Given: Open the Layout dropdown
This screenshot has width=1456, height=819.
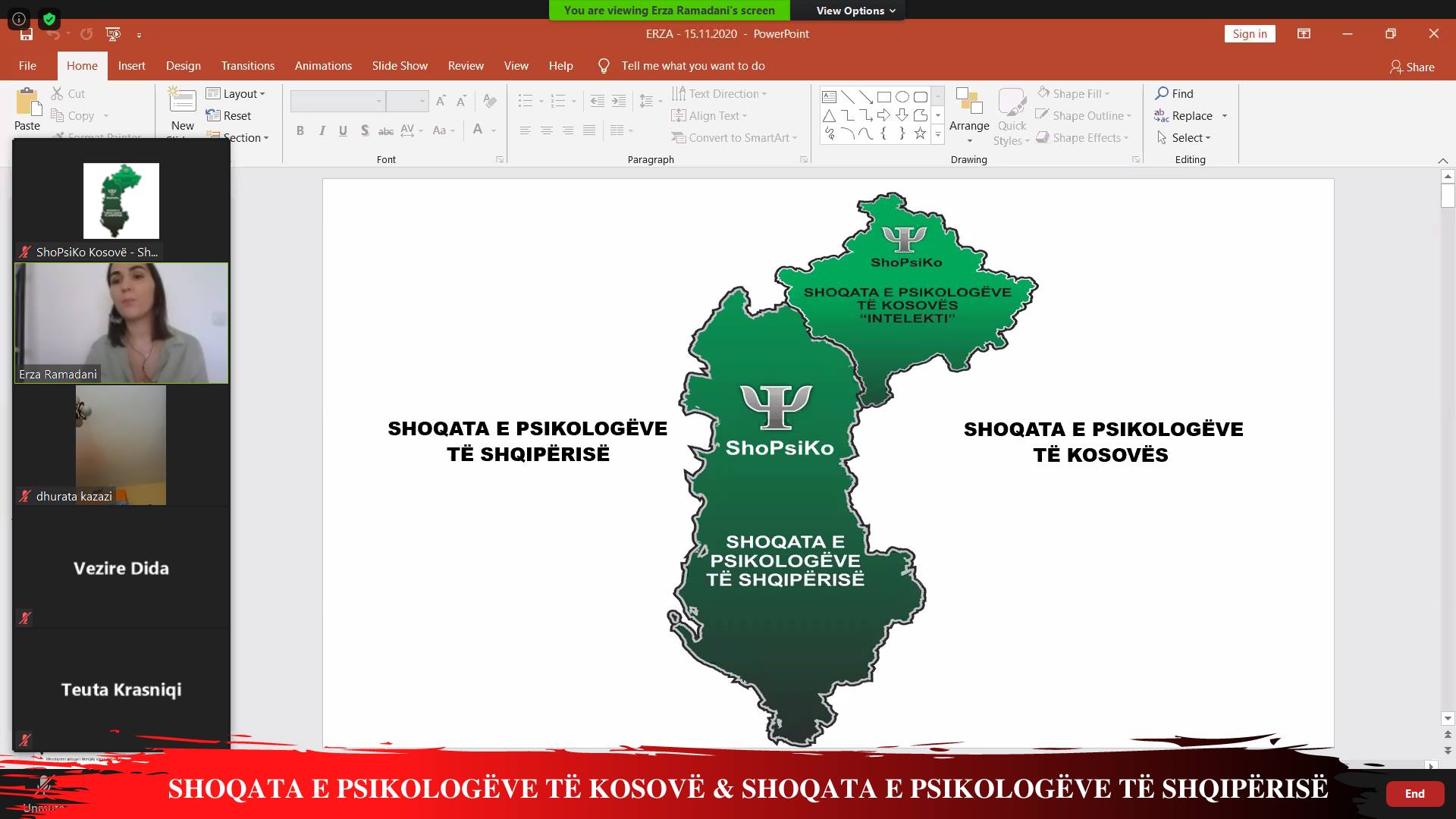Looking at the screenshot, I should point(236,93).
